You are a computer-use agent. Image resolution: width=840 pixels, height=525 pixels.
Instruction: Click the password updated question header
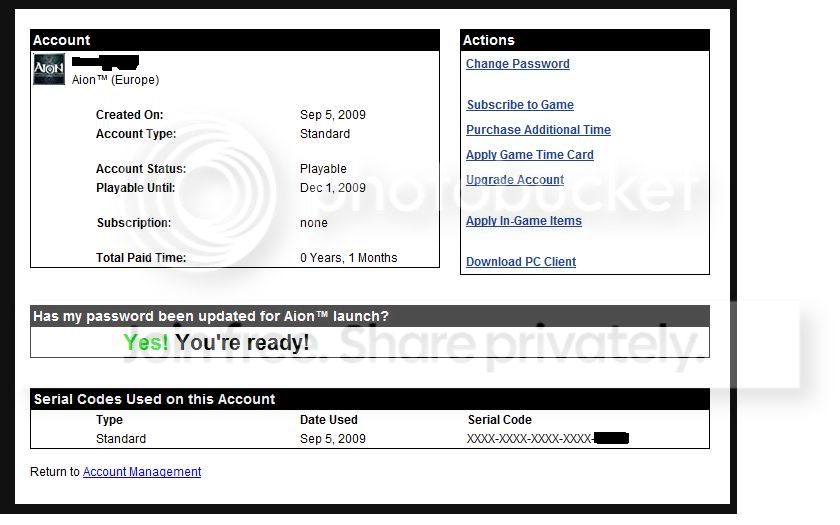click(x=370, y=316)
